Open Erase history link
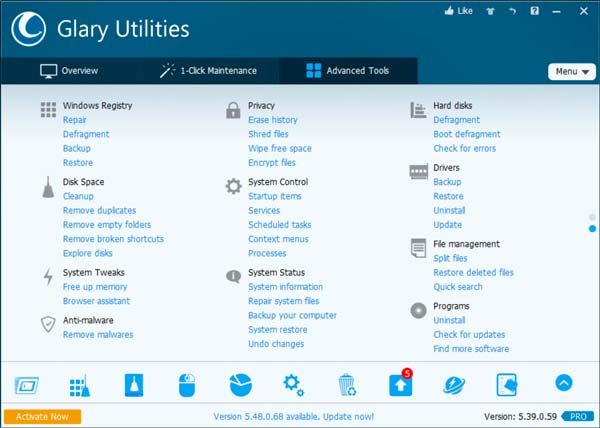Screen dimensions: 600x428 click(x=272, y=120)
